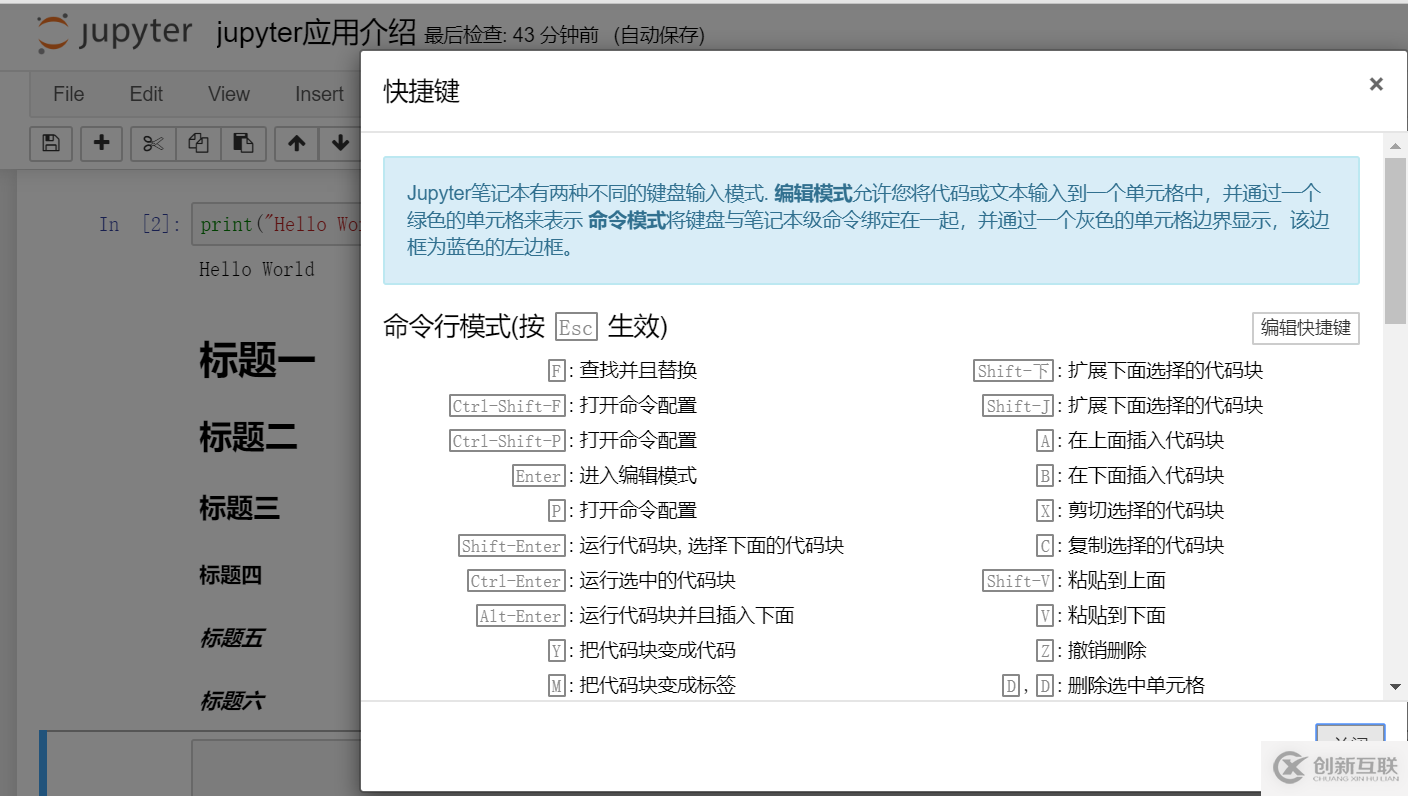Click the bold 编辑模式 text in the info box
1408x796 pixels.
813,193
